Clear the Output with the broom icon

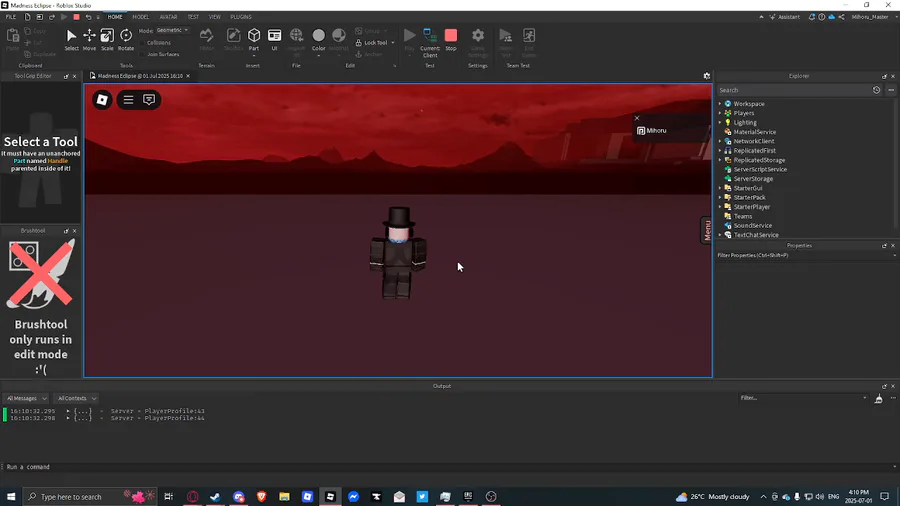coord(878,399)
